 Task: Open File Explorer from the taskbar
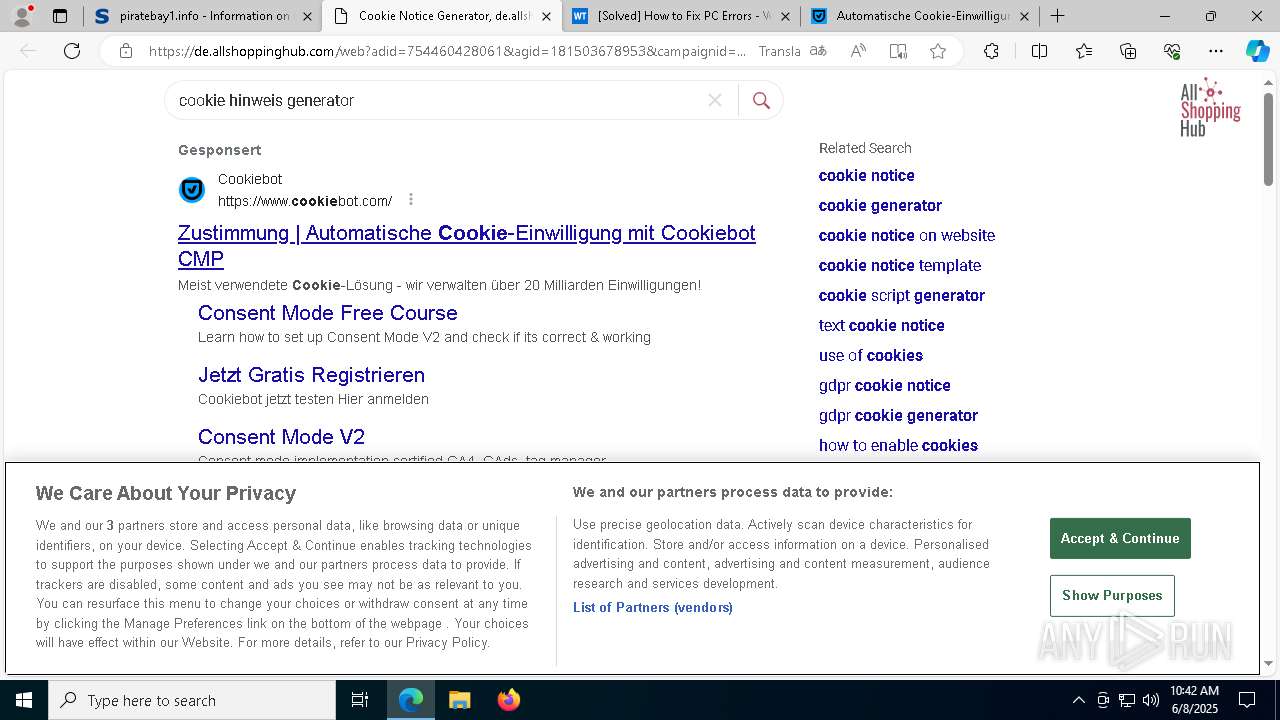pos(459,700)
